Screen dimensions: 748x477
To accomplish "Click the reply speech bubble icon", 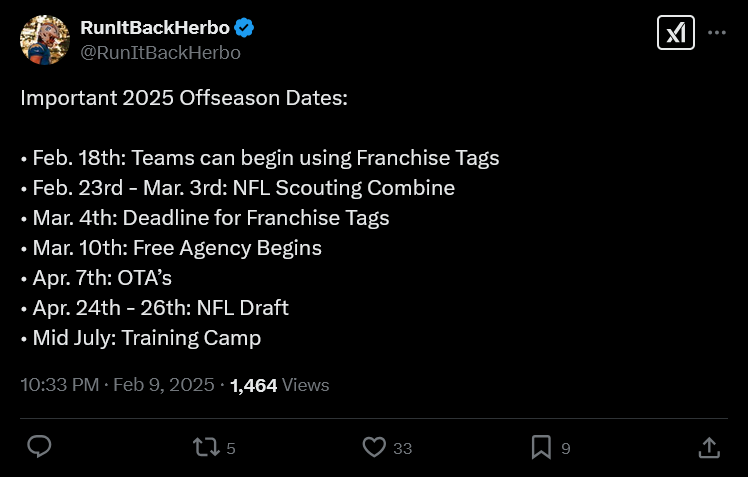I will 39,447.
